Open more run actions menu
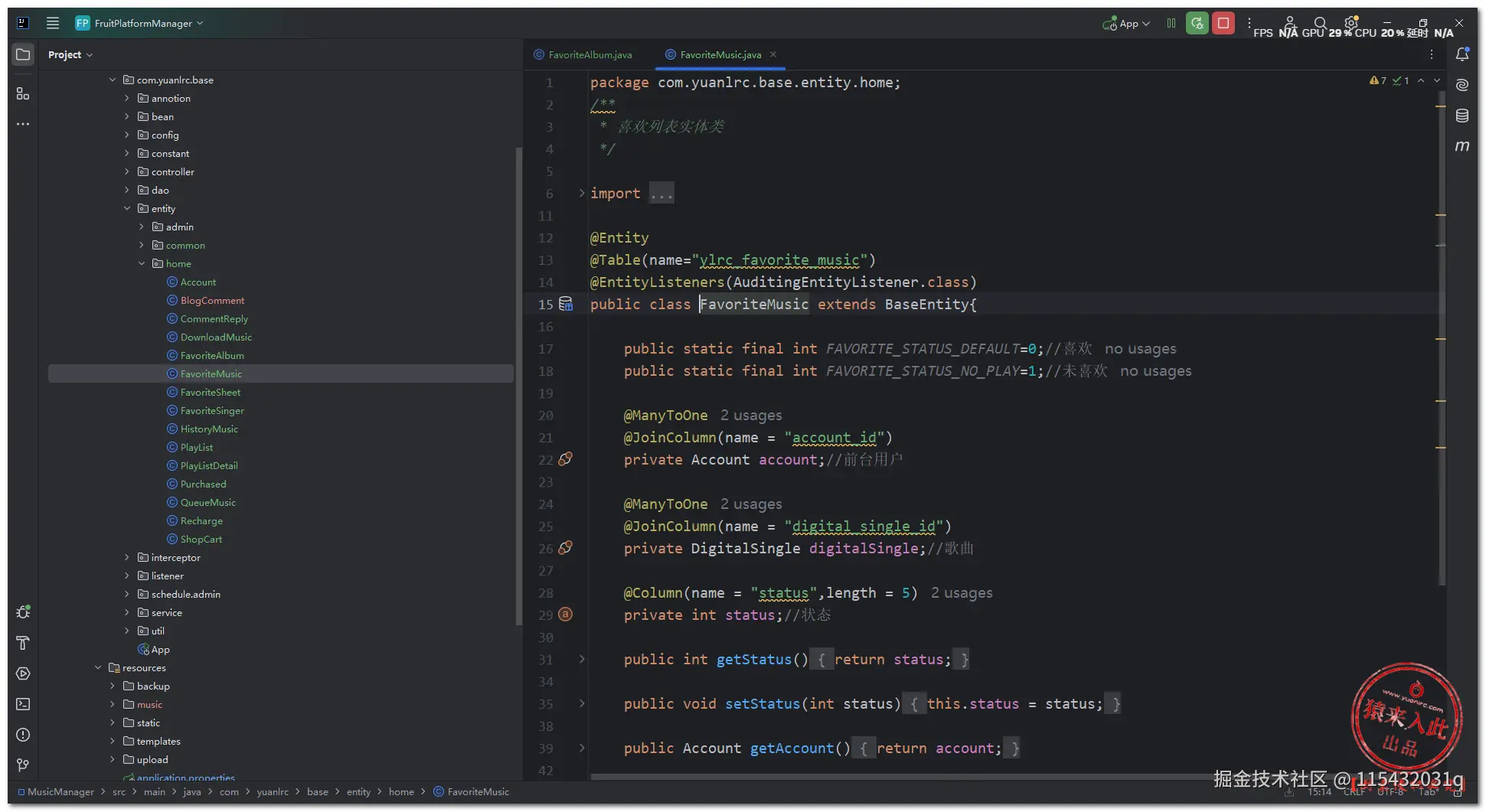 [x=1249, y=23]
